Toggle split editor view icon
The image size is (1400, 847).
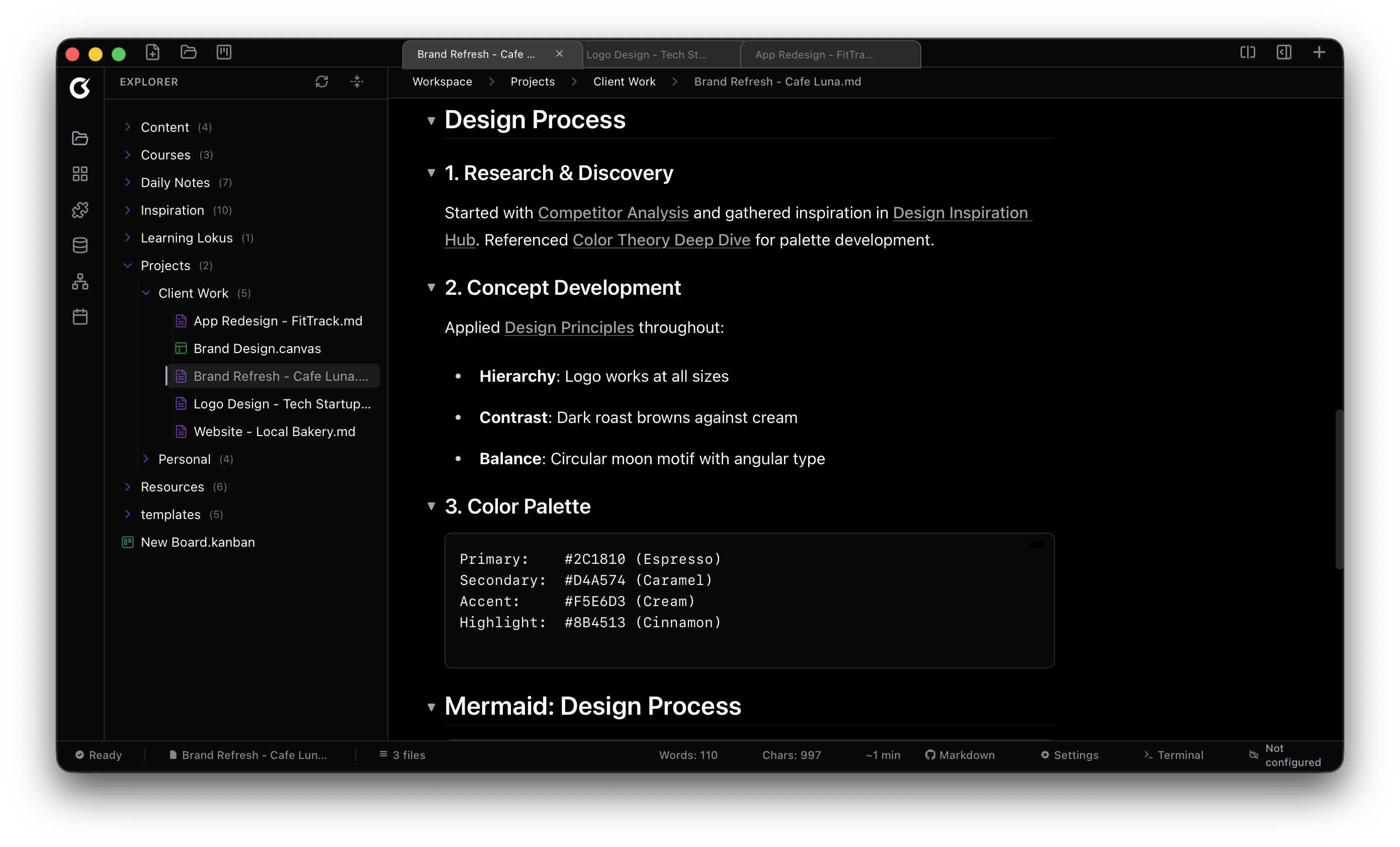[1247, 52]
